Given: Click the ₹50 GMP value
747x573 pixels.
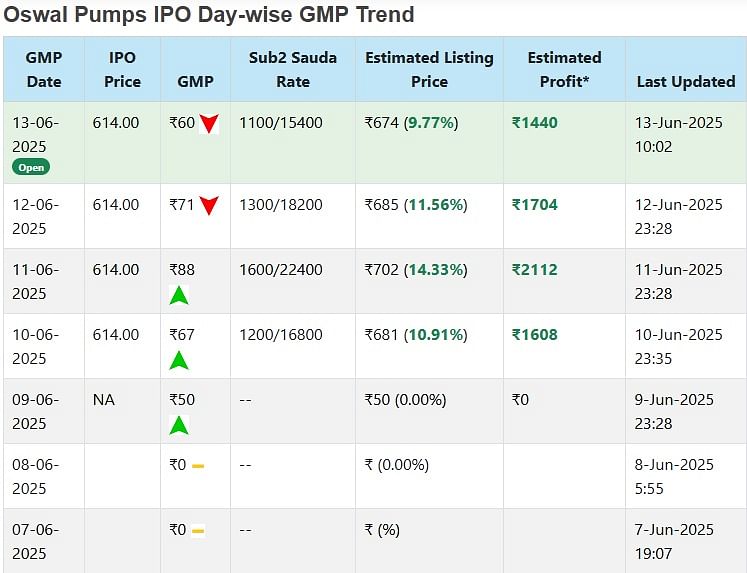Looking at the screenshot, I should click(182, 400).
